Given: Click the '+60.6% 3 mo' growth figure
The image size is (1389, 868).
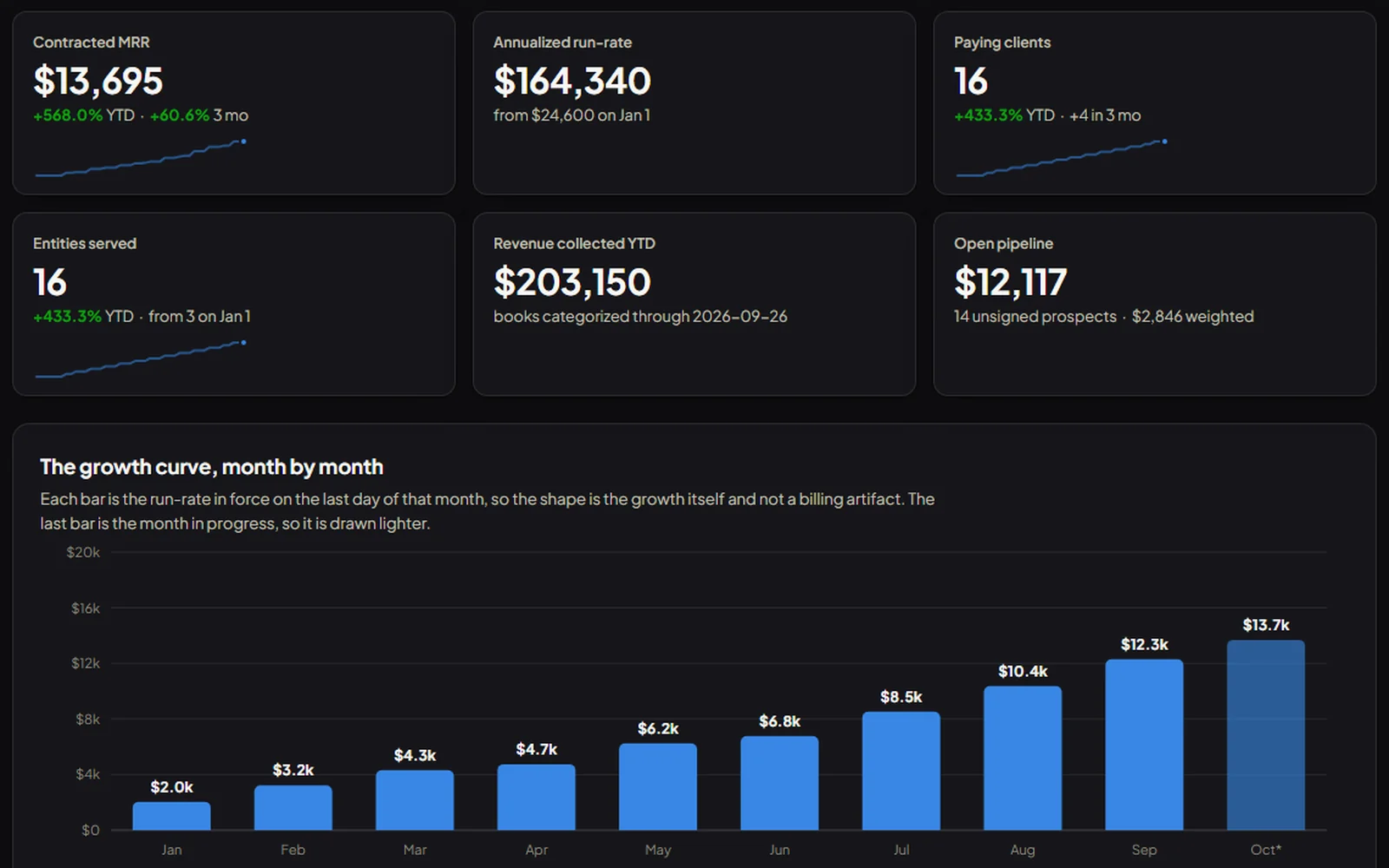Looking at the screenshot, I should click(x=199, y=115).
